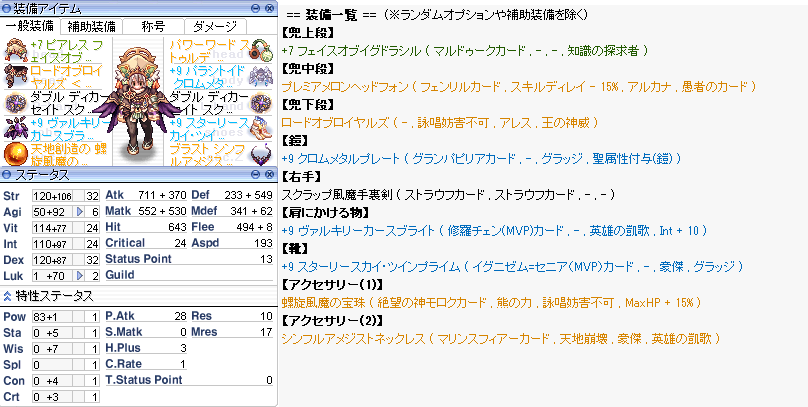Image resolution: width=808 pixels, height=407 pixels.
Task: Click the Vit value field 114+77
Action: pyautogui.click(x=52, y=228)
